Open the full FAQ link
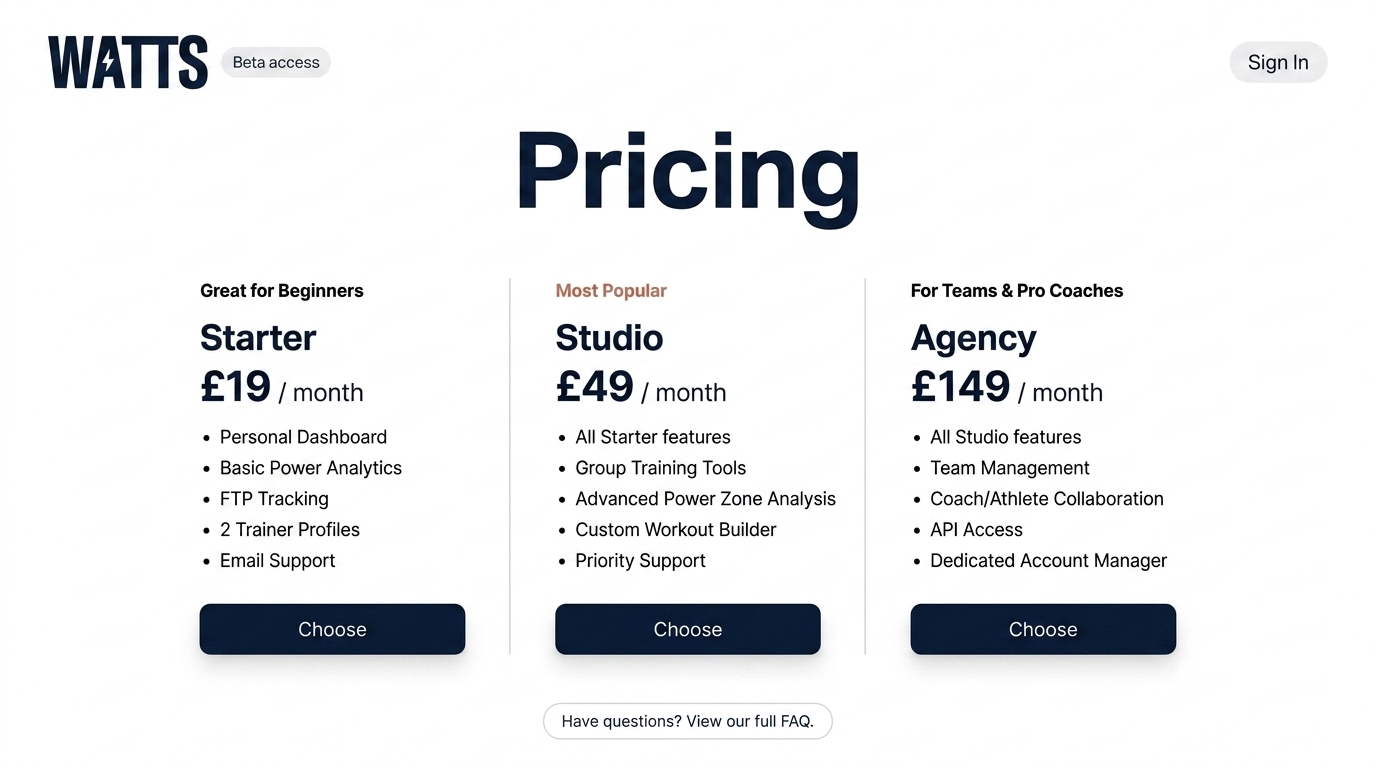1376x768 pixels. [x=687, y=721]
